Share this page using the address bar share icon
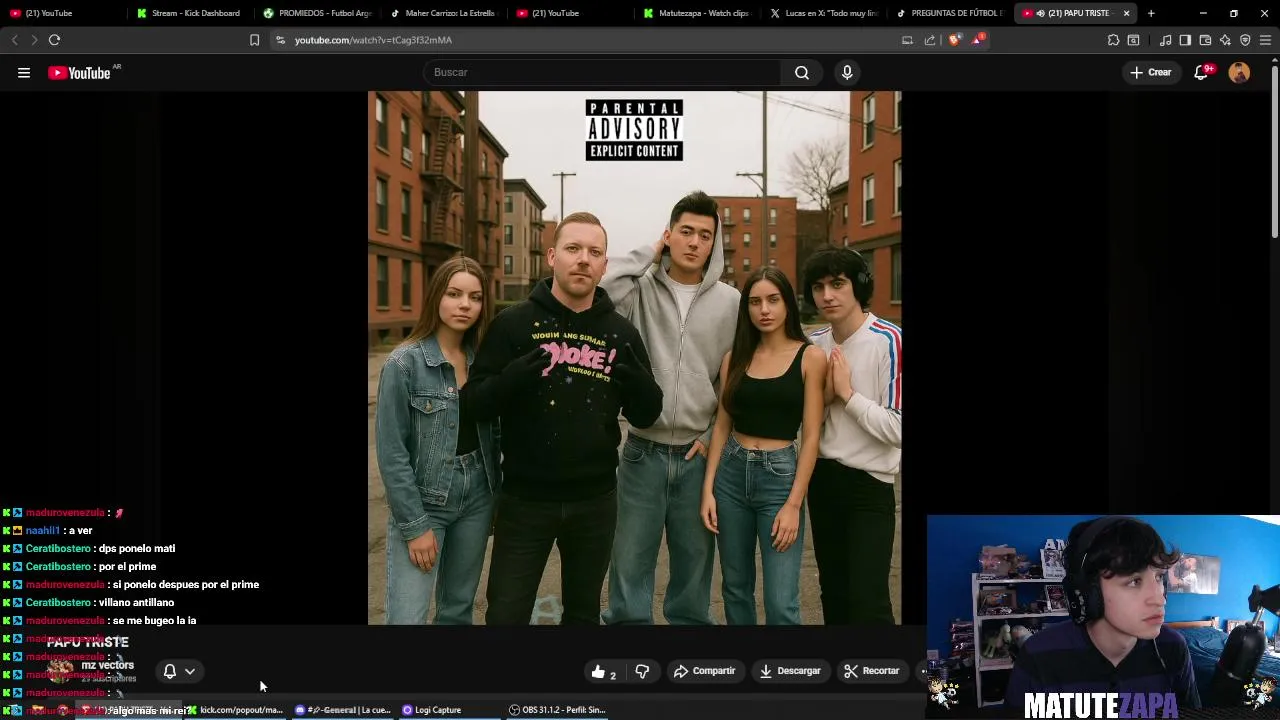Image resolution: width=1280 pixels, height=720 pixels. coord(930,40)
